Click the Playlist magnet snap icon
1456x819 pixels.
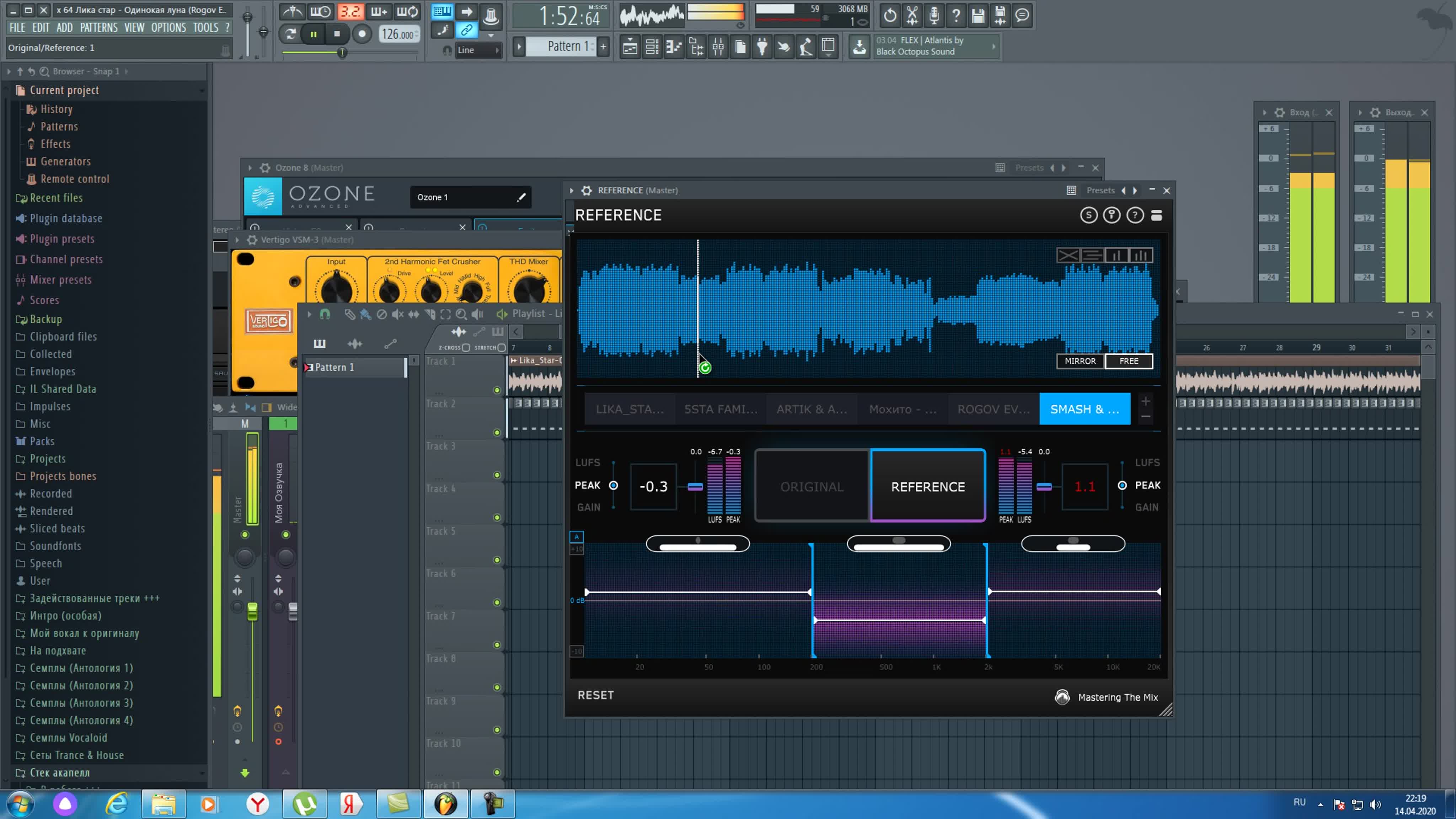pyautogui.click(x=325, y=314)
